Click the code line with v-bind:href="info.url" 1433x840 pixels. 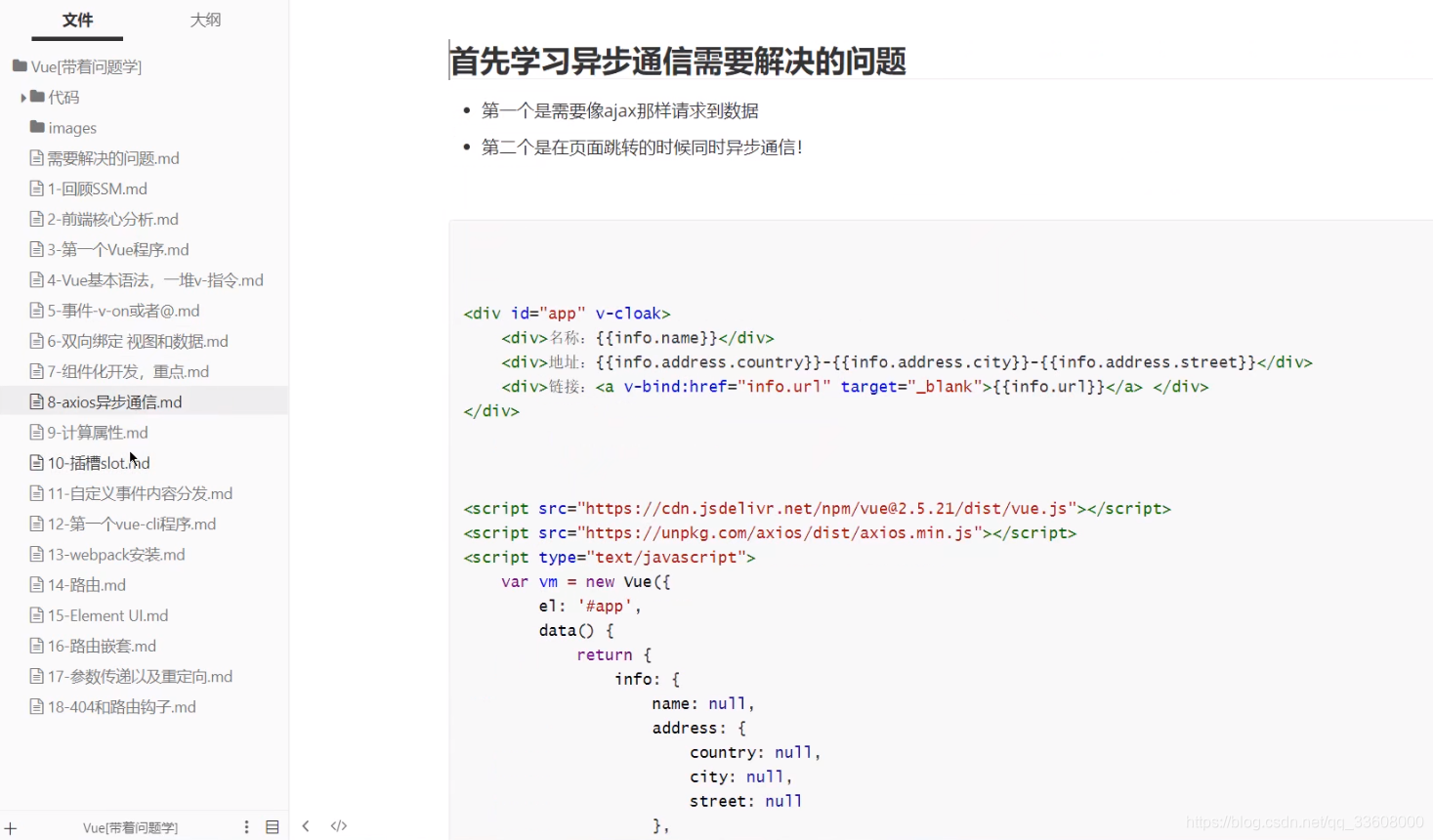click(855, 387)
